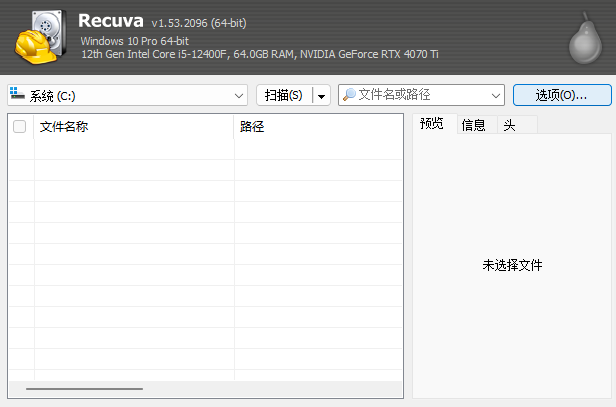Click the Recuva title text
616x407 pixels.
coord(111,21)
